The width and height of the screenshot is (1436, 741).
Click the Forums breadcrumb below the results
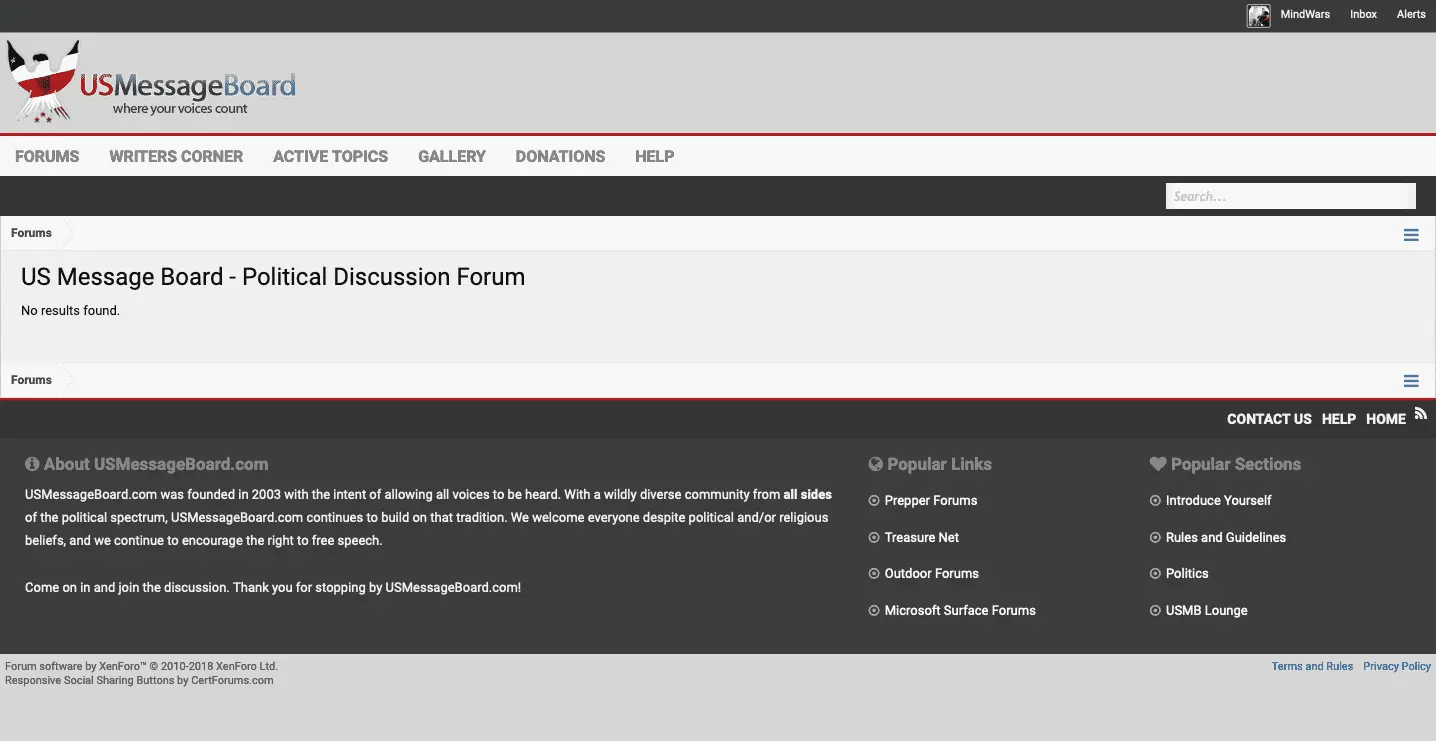pyautogui.click(x=31, y=380)
